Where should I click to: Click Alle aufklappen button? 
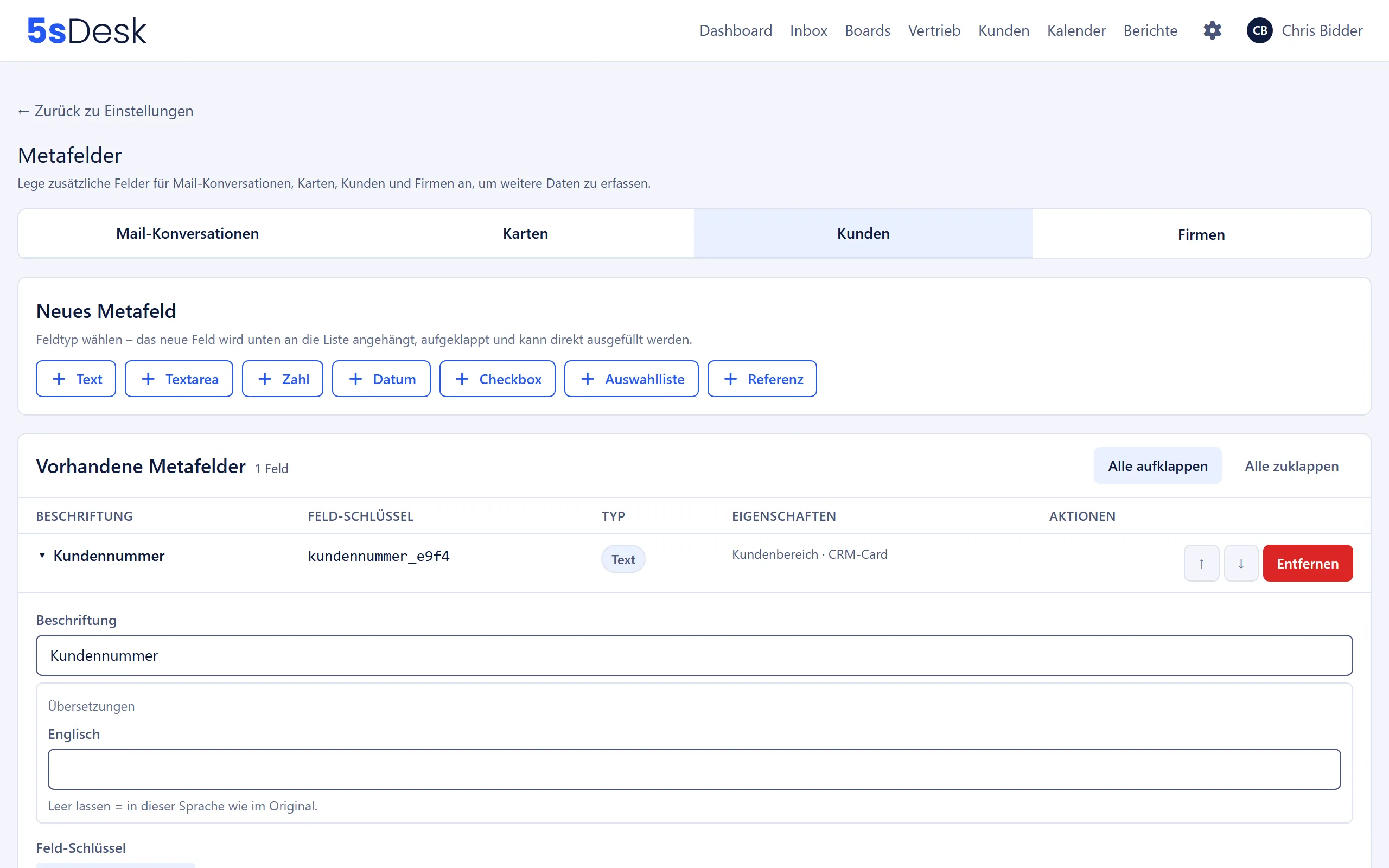[x=1158, y=465]
